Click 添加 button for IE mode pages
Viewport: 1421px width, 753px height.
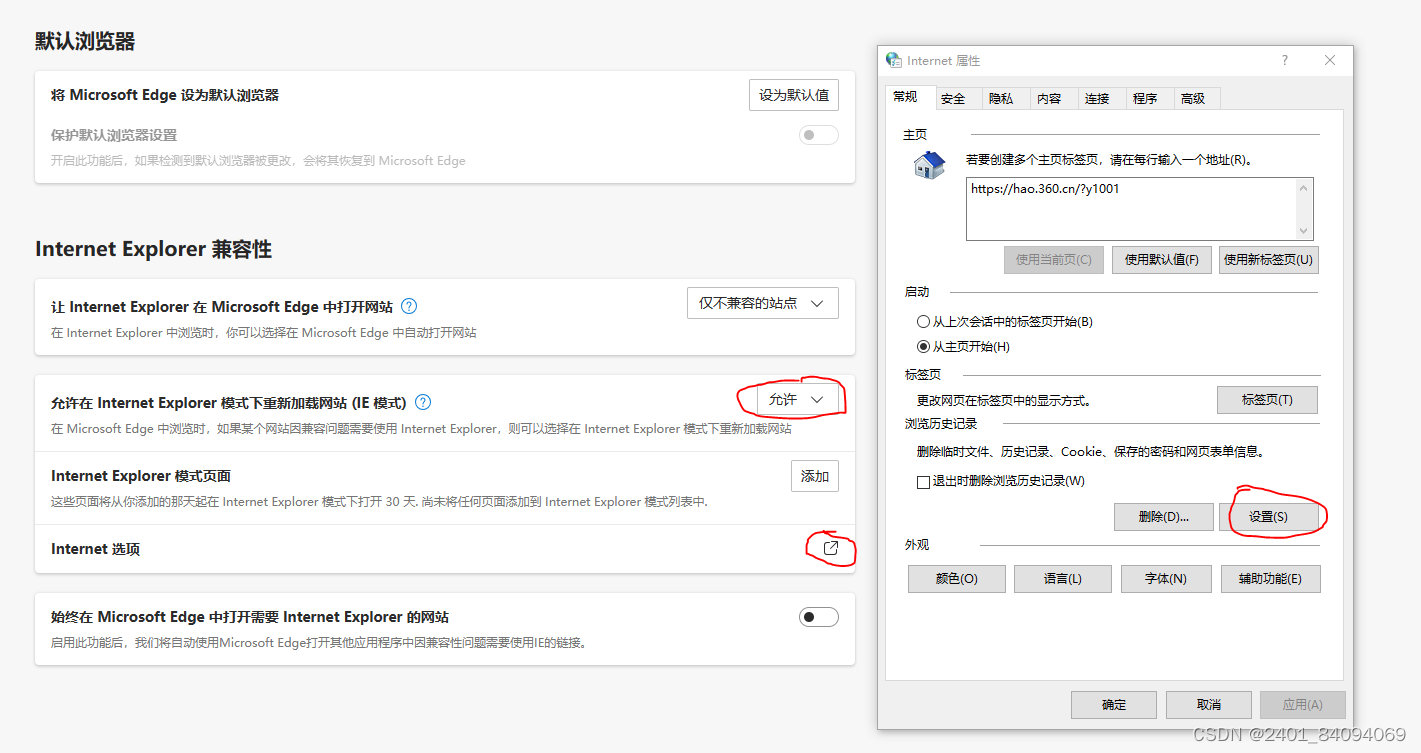click(815, 476)
